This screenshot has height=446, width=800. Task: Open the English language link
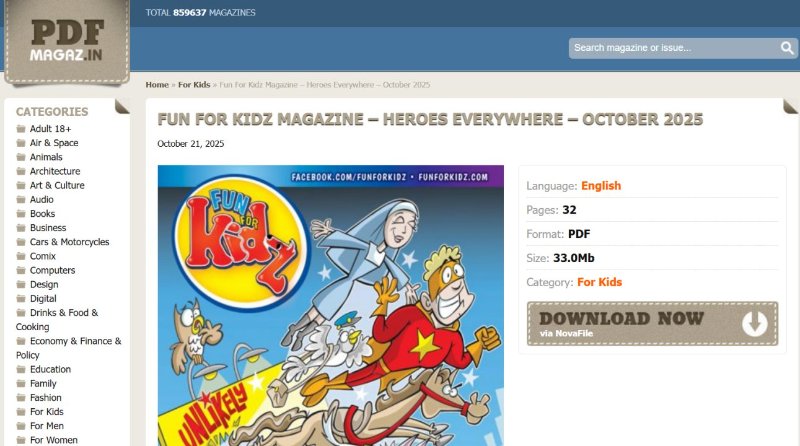click(x=601, y=186)
